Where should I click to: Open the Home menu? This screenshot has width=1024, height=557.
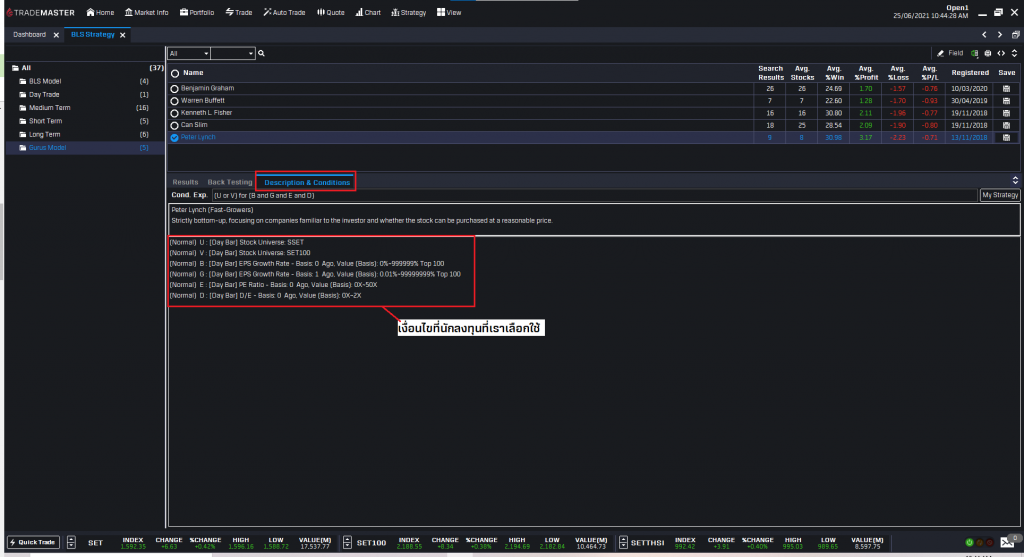point(100,12)
